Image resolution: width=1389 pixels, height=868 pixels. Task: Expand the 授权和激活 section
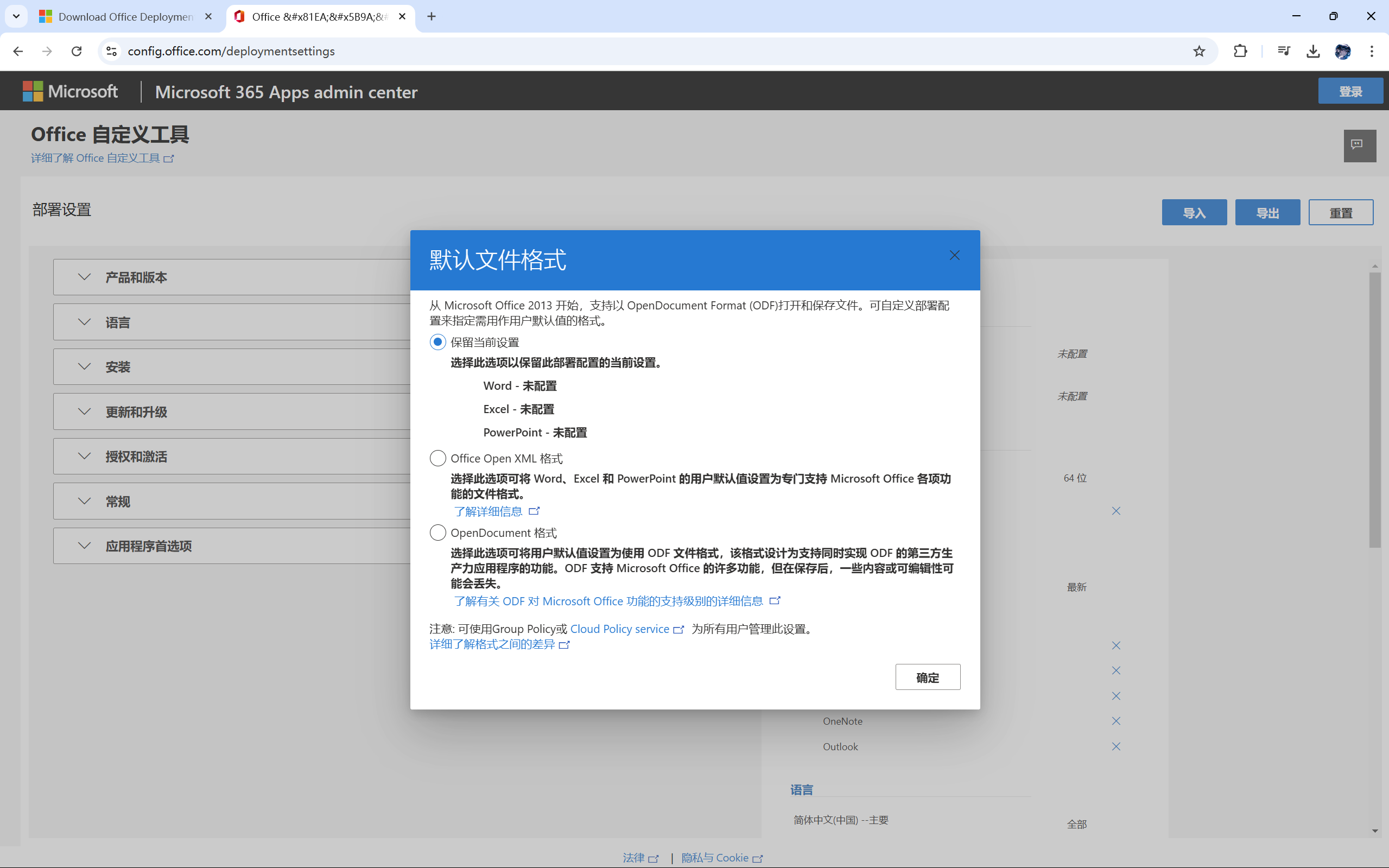(x=232, y=457)
